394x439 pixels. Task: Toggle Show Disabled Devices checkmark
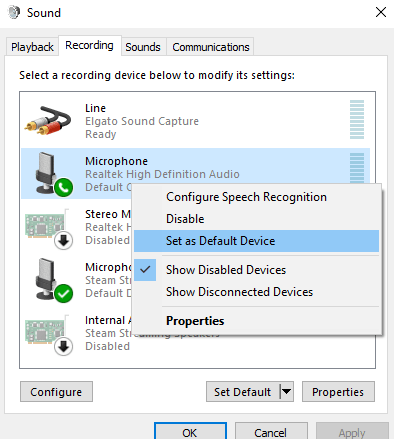[145, 270]
